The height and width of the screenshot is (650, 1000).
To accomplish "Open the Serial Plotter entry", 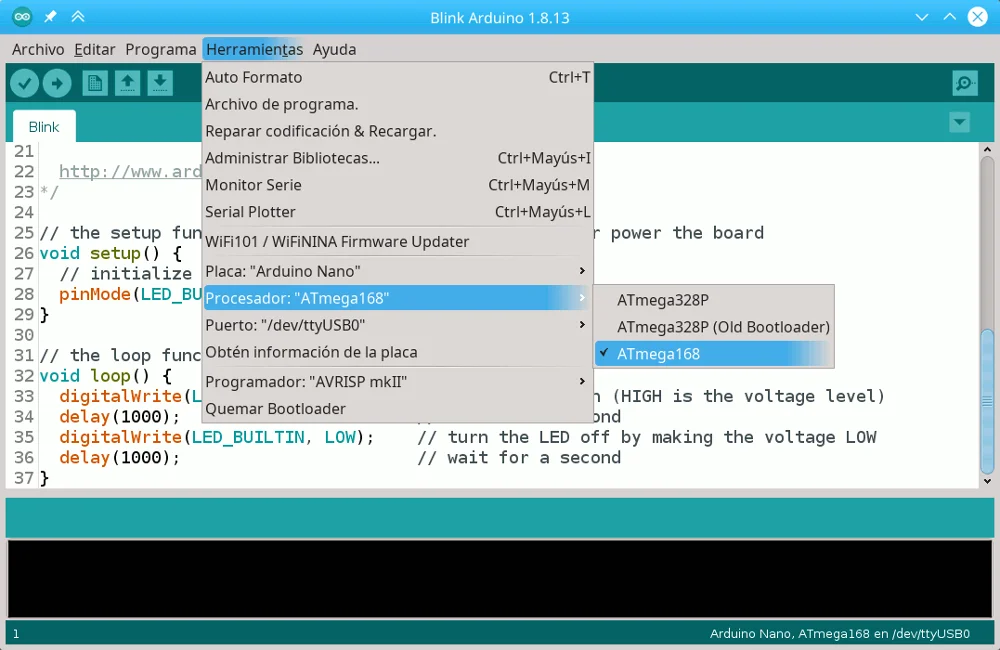I will (x=398, y=212).
